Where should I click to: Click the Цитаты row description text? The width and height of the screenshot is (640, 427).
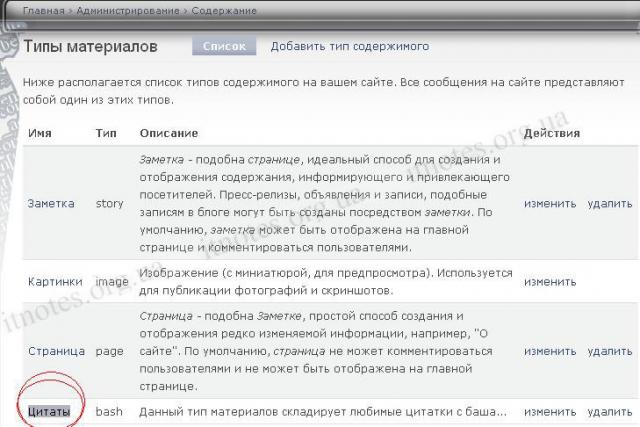[x=323, y=411]
